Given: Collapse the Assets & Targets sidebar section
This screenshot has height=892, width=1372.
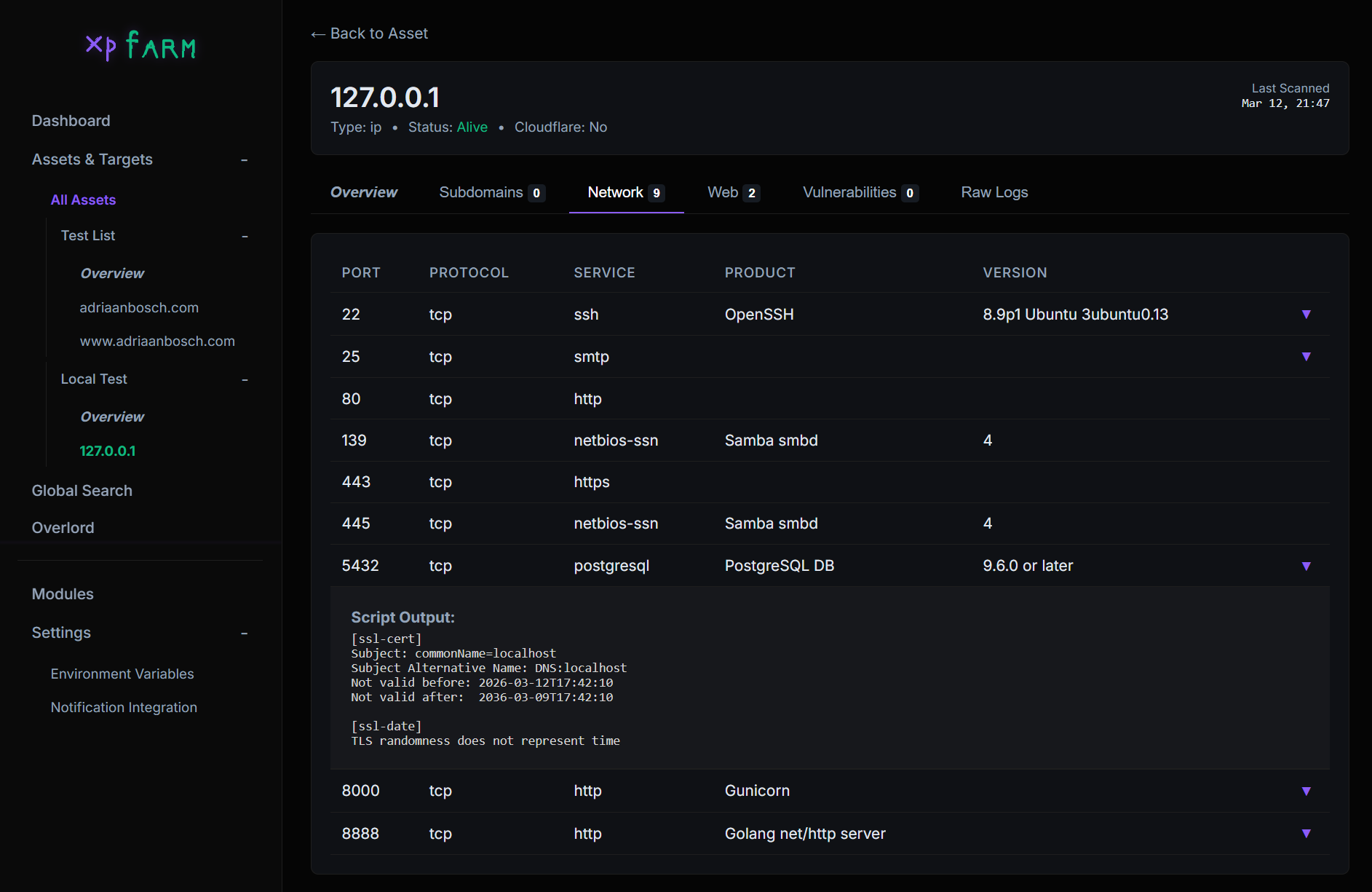Looking at the screenshot, I should (x=245, y=160).
